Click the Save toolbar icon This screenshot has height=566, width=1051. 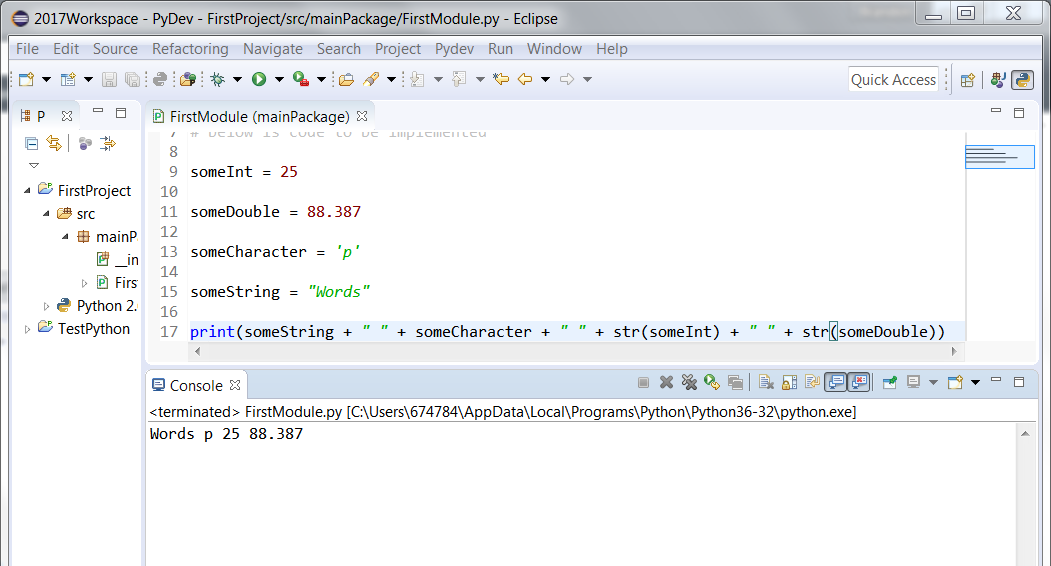(x=109, y=79)
